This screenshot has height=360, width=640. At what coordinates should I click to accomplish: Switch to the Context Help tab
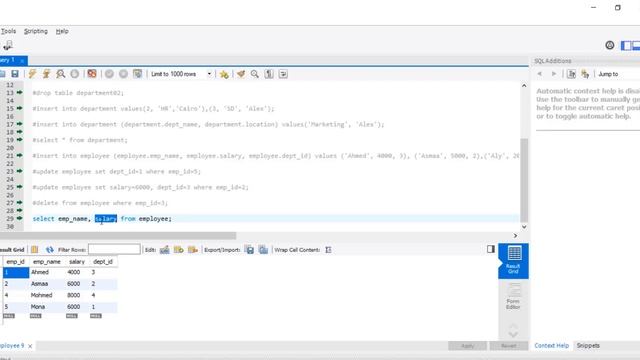pos(551,345)
